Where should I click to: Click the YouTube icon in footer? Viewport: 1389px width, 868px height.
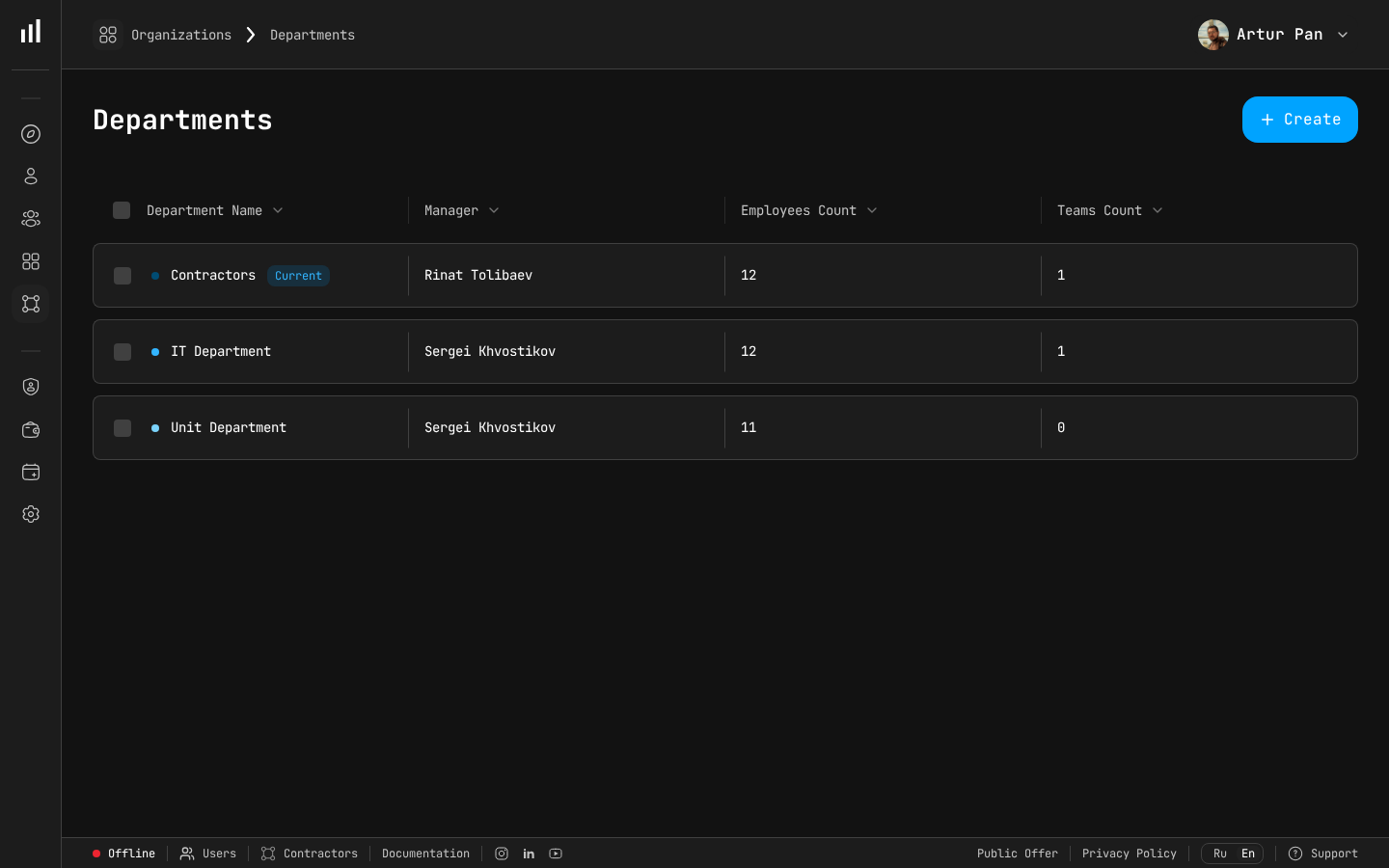tap(556, 854)
